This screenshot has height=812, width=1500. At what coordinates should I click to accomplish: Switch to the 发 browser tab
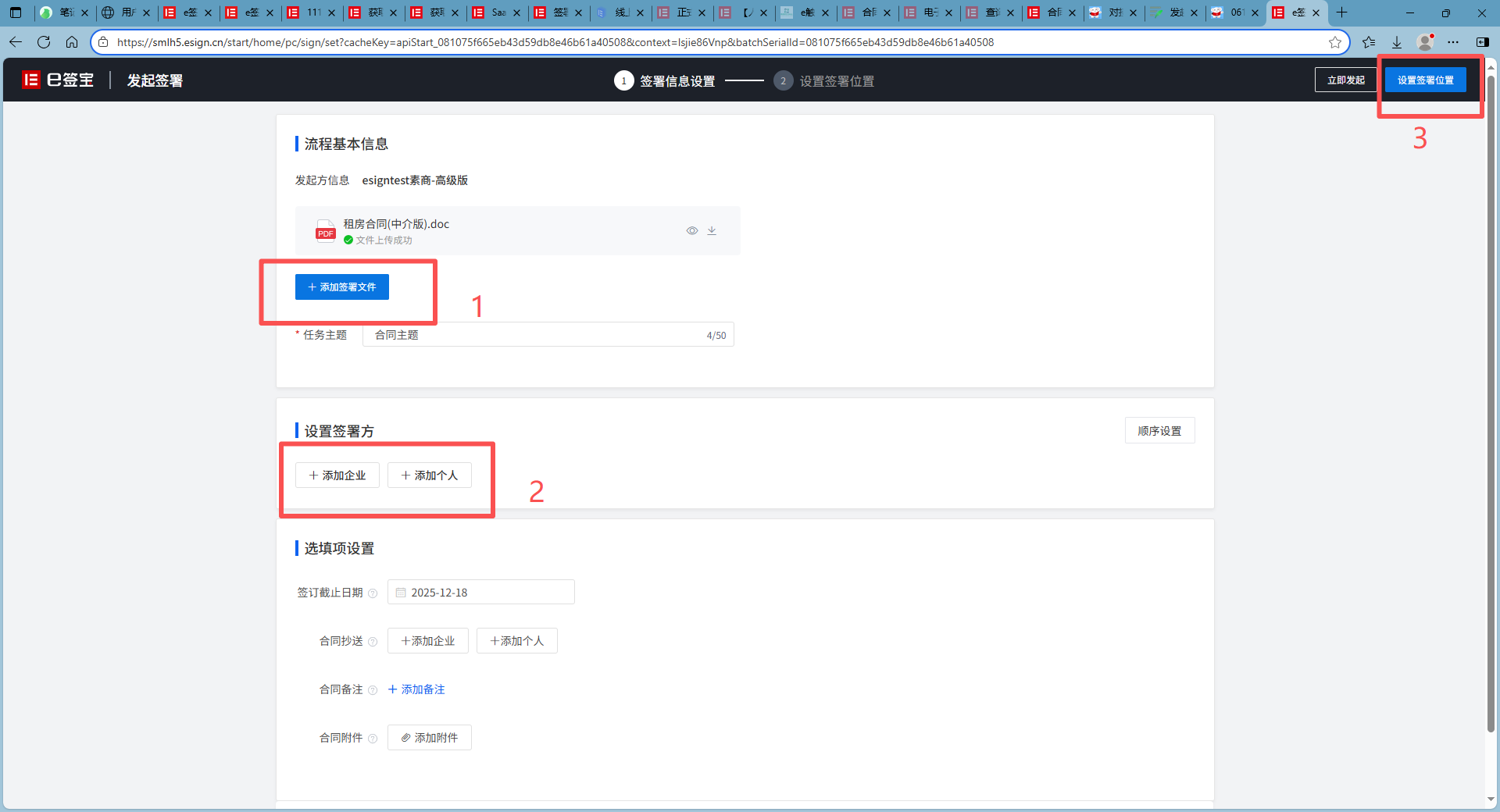coord(1175,12)
